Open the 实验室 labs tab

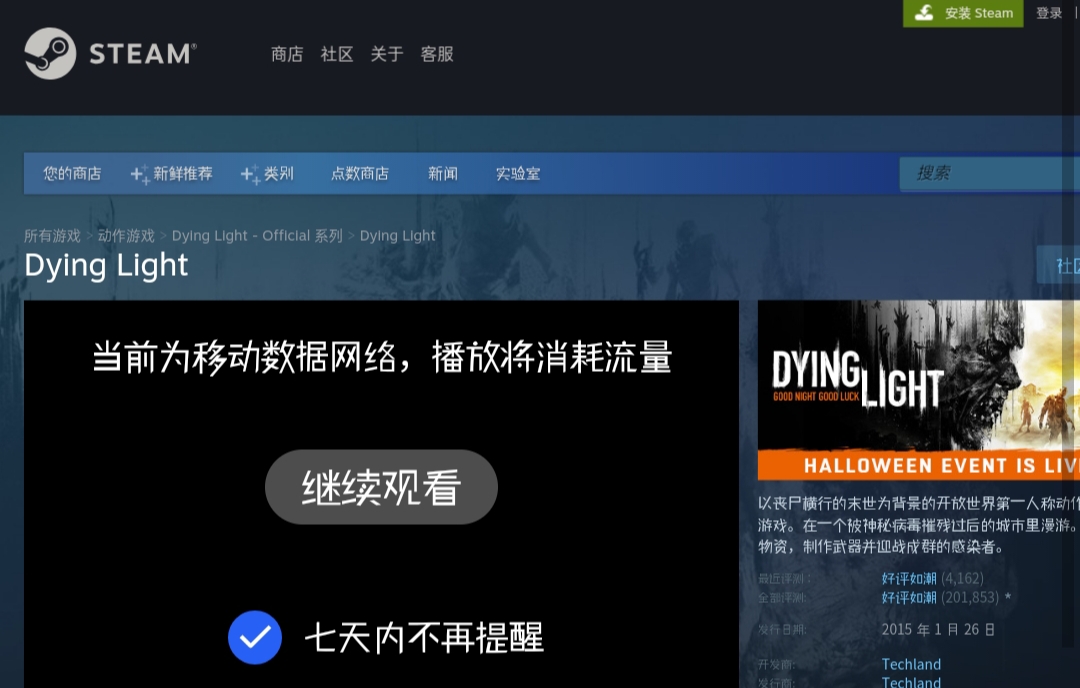point(518,174)
